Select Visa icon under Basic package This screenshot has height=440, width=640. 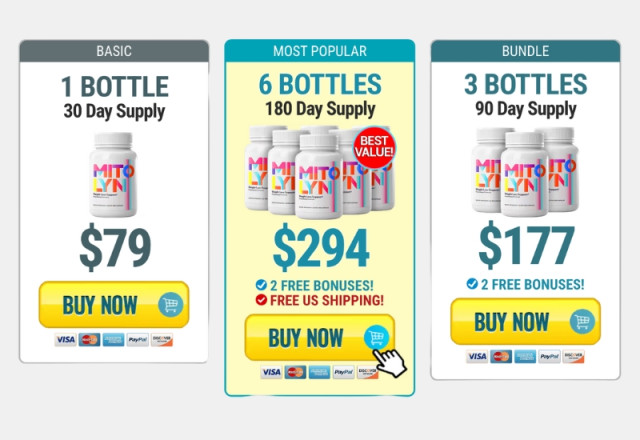click(x=65, y=340)
